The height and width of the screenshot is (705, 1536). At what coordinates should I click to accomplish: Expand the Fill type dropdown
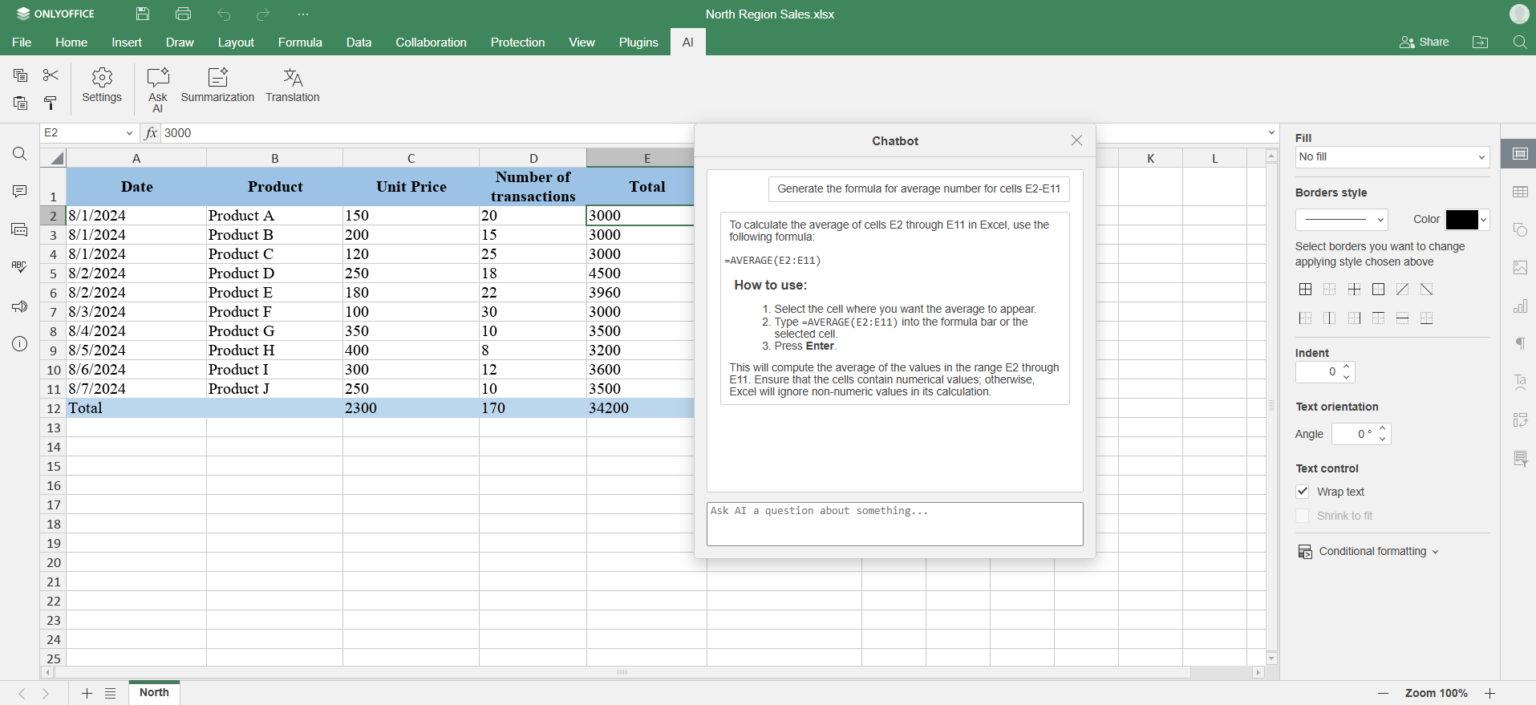[x=1392, y=157]
